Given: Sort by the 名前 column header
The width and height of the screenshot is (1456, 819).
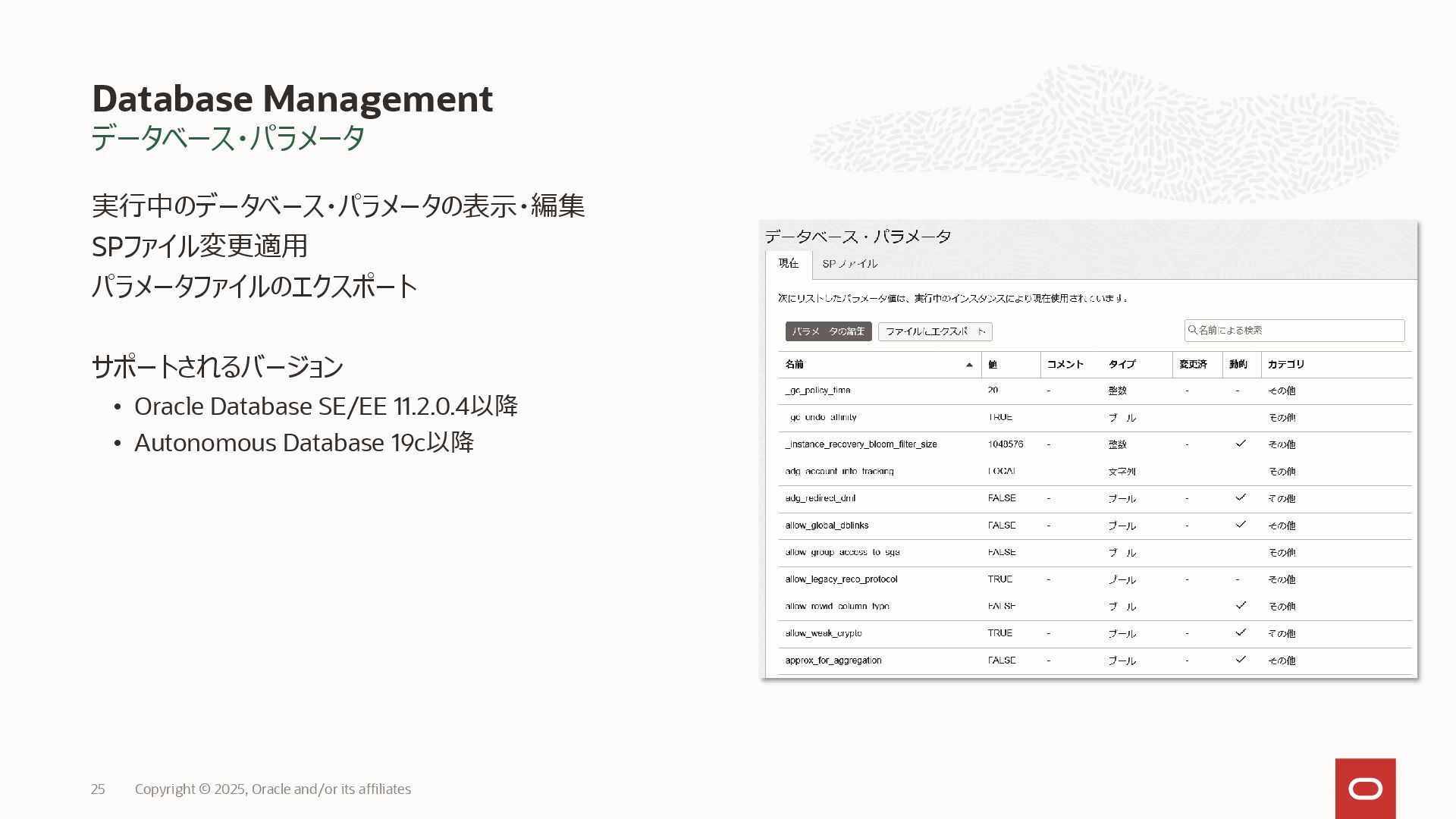Looking at the screenshot, I should pos(795,365).
